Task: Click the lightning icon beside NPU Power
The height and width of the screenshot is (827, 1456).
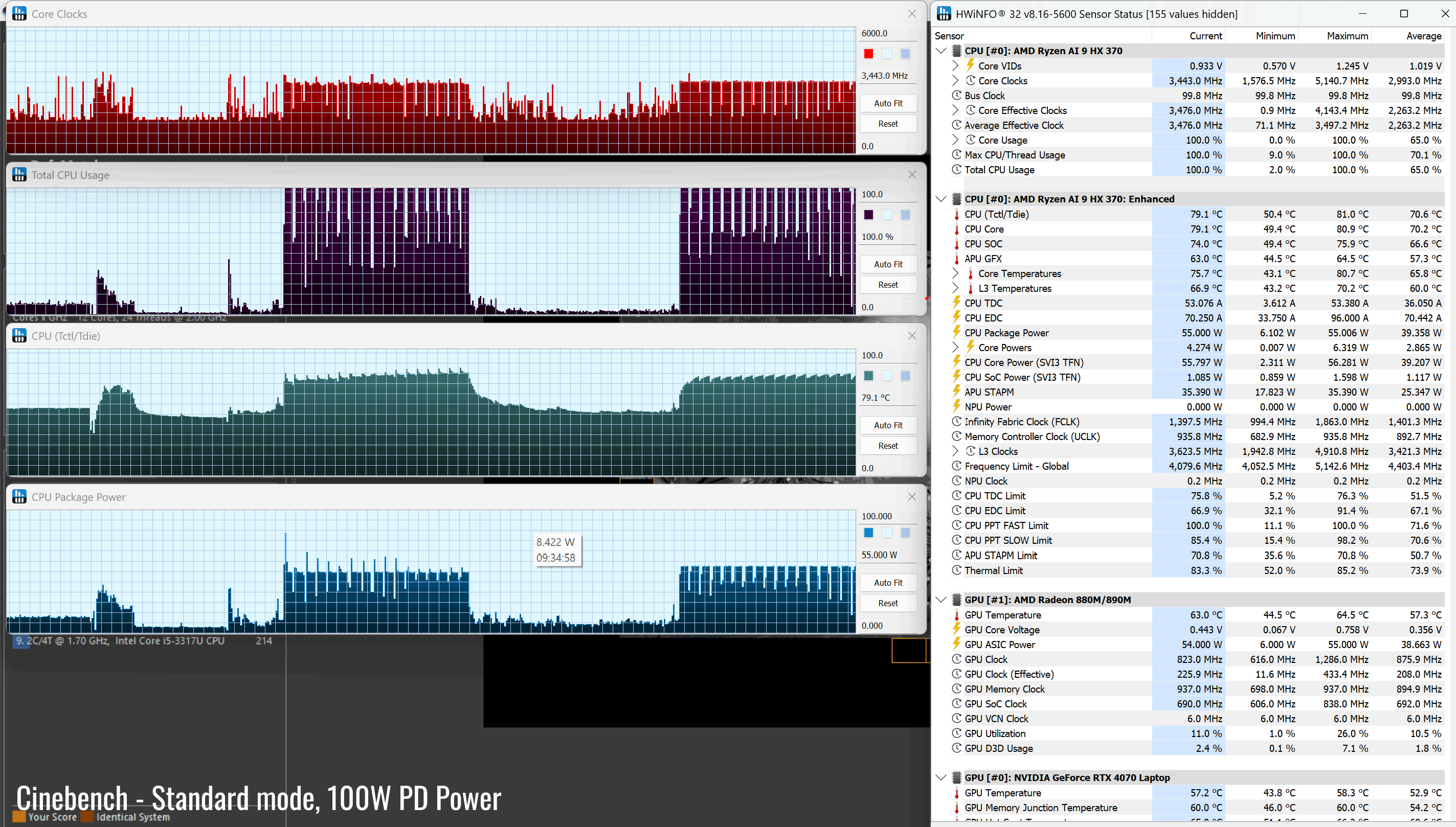Action: pos(956,406)
